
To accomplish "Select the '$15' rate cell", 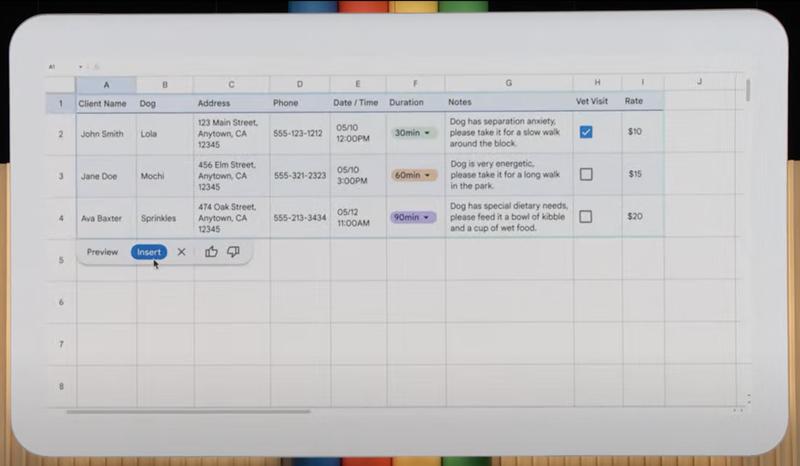I will coord(643,174).
